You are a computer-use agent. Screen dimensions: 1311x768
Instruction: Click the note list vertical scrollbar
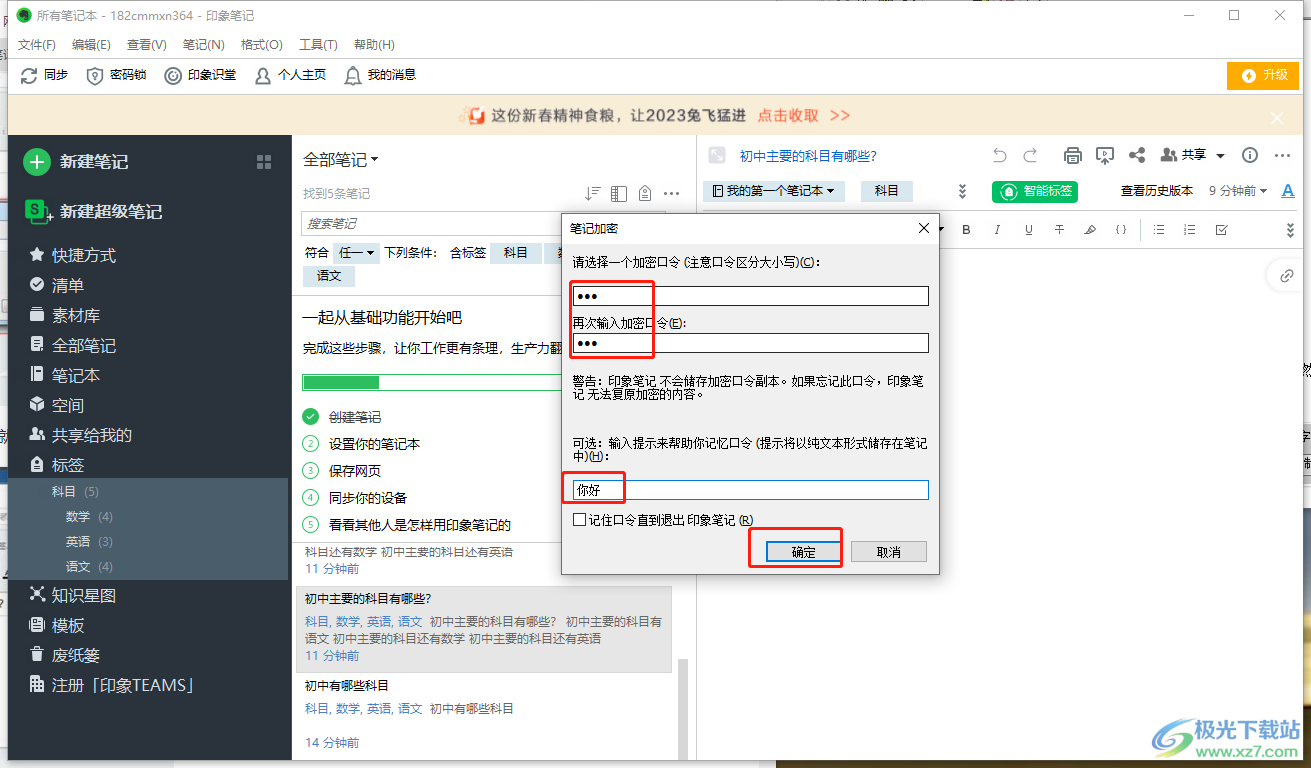coord(684,707)
